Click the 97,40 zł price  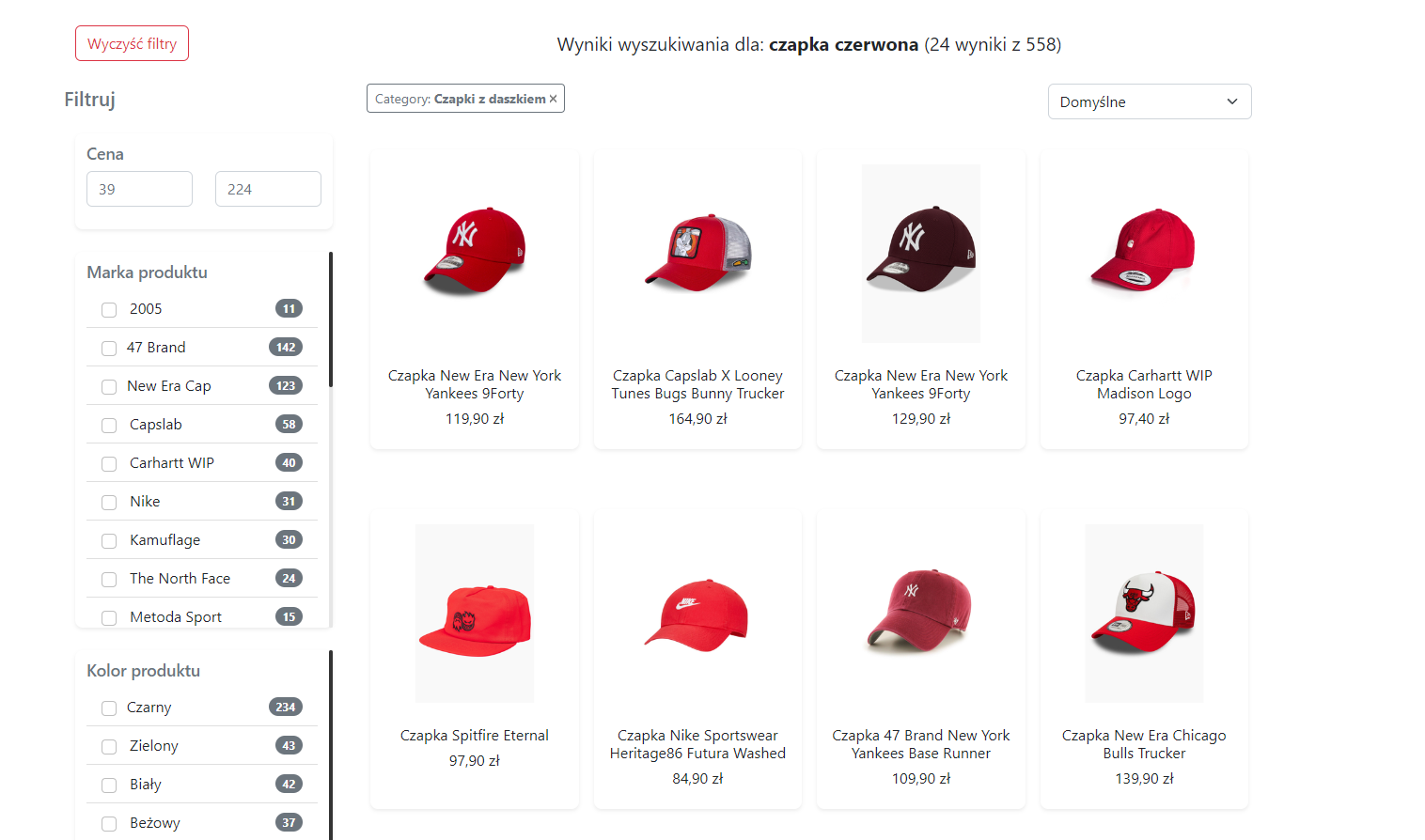coord(1144,419)
